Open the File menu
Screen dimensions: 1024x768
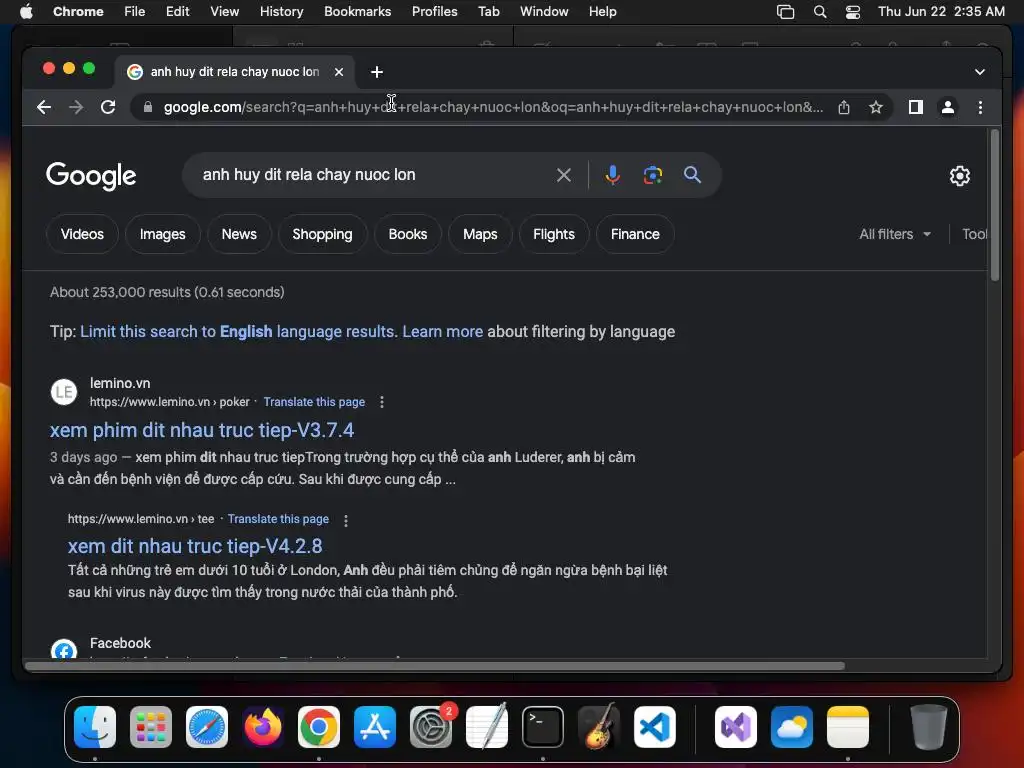point(135,12)
